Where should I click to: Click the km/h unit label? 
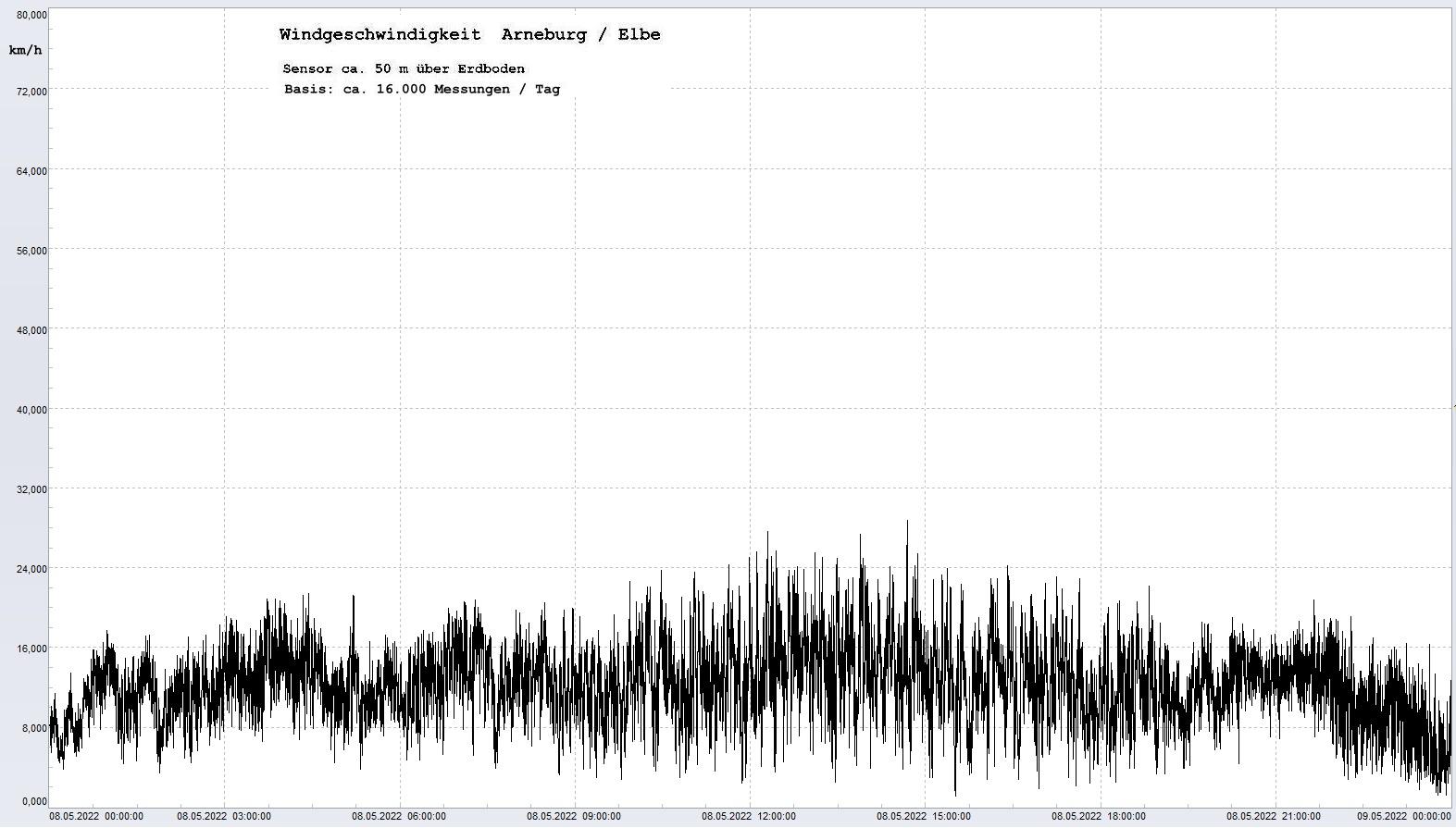[25, 50]
